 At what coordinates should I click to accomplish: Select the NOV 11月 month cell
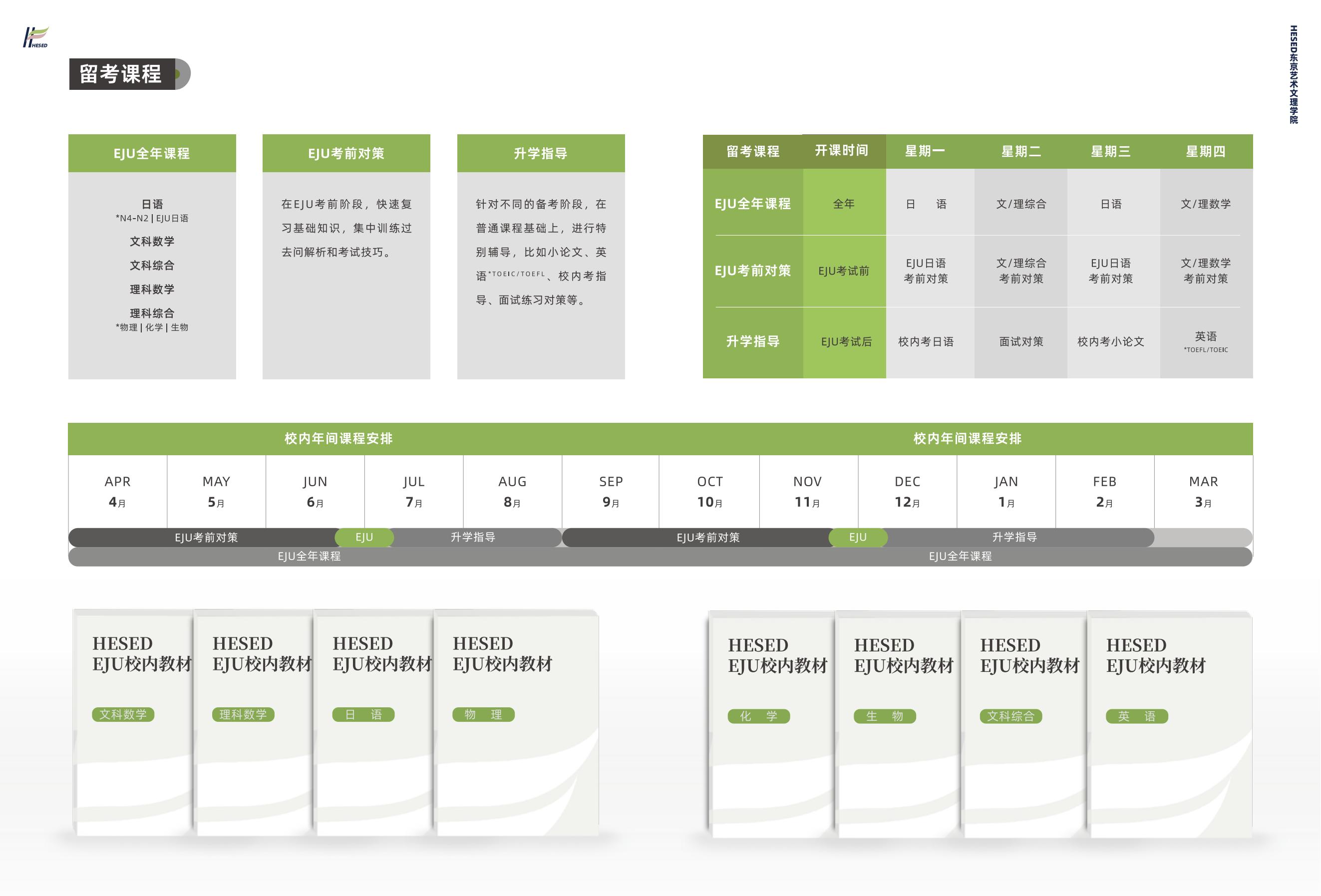pyautogui.click(x=808, y=492)
